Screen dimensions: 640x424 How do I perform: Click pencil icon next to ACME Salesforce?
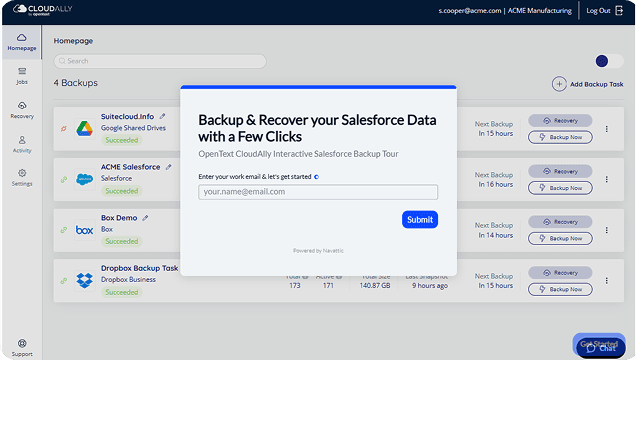pyautogui.click(x=168, y=167)
